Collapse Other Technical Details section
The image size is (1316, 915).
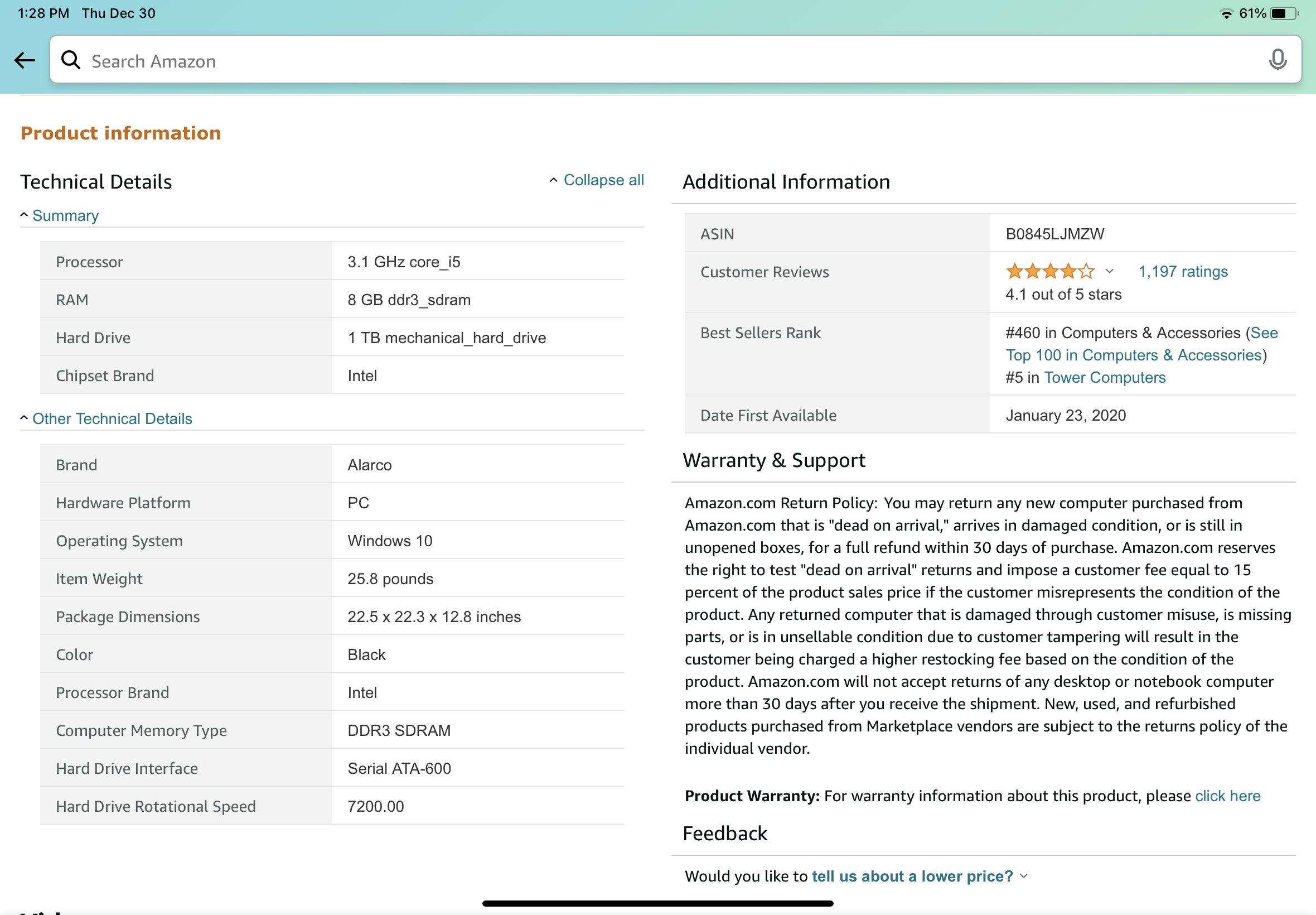coord(112,418)
